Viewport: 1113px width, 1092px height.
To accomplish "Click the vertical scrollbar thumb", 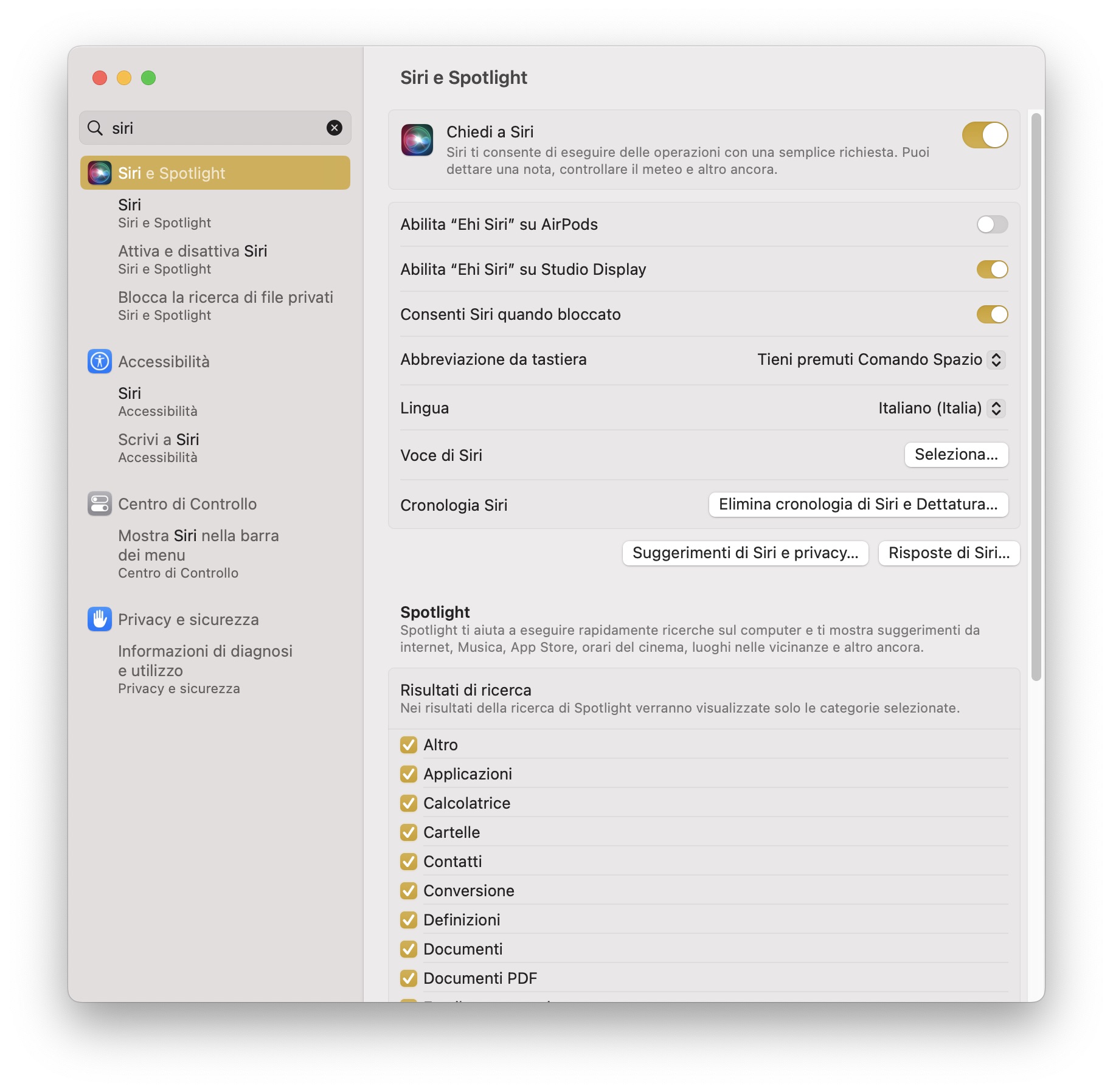I will coord(1036,397).
